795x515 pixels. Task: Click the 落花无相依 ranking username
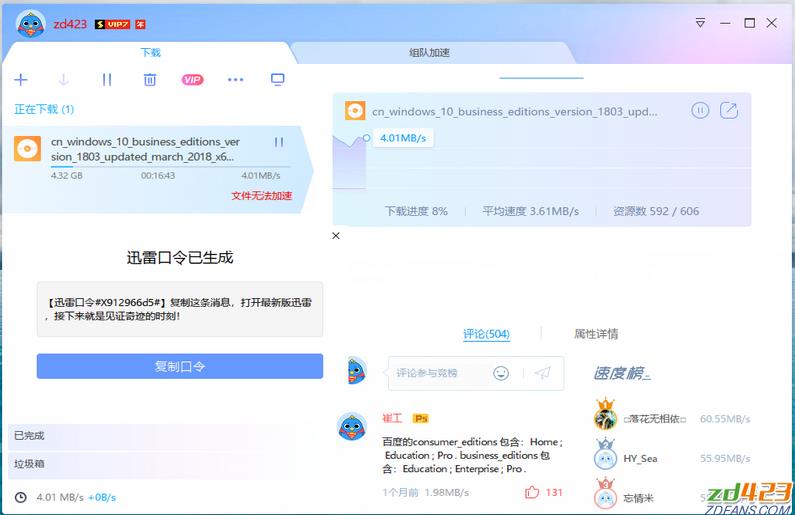(x=655, y=419)
